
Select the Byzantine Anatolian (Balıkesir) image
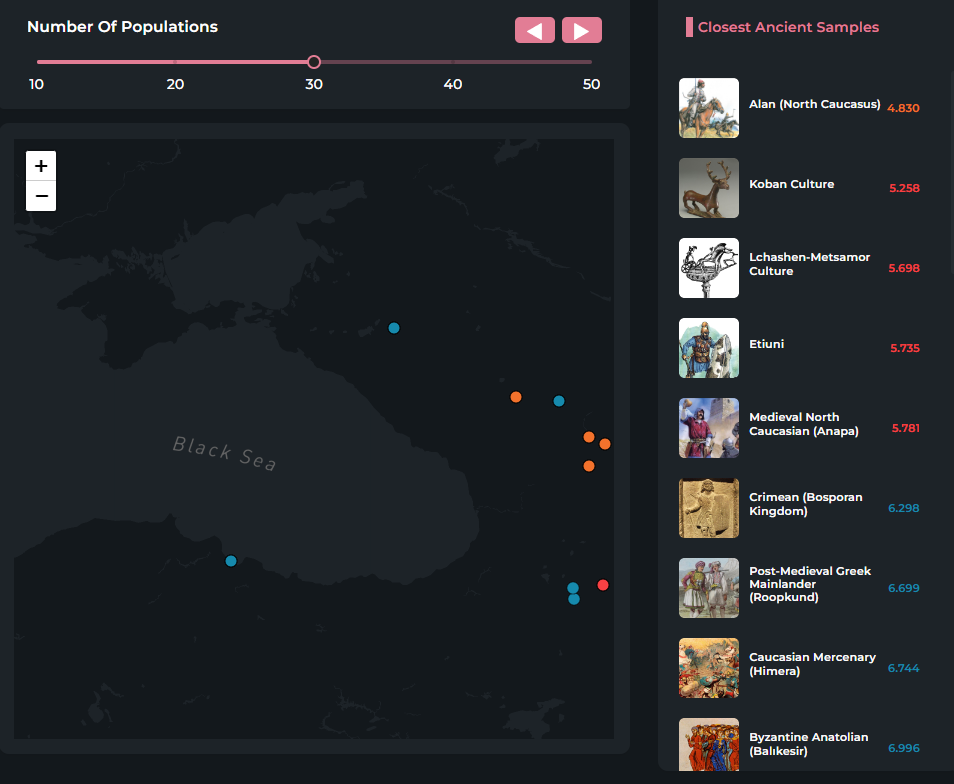tap(708, 744)
